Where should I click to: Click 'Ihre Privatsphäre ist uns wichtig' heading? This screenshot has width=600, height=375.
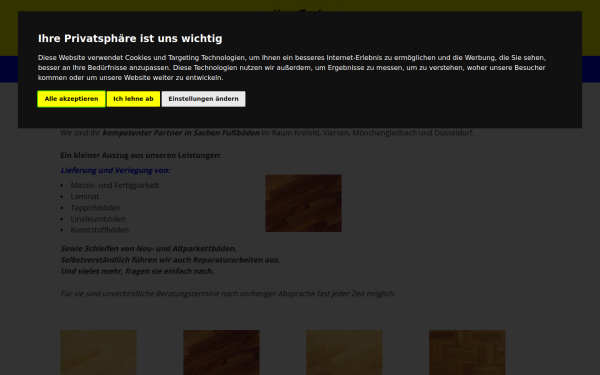click(x=130, y=39)
